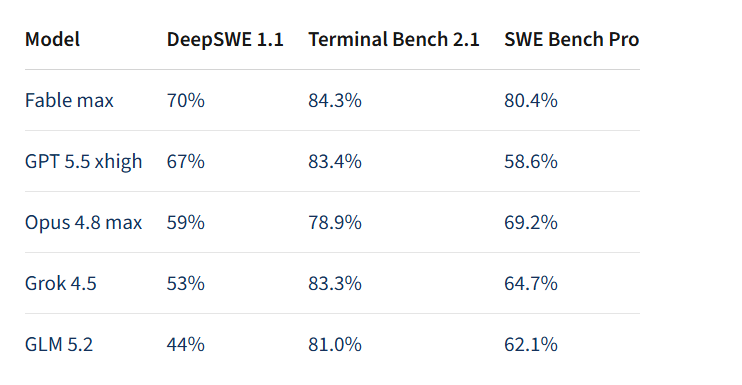Click Fable max's 70% DeepSWE score
The image size is (742, 385).
(x=186, y=100)
